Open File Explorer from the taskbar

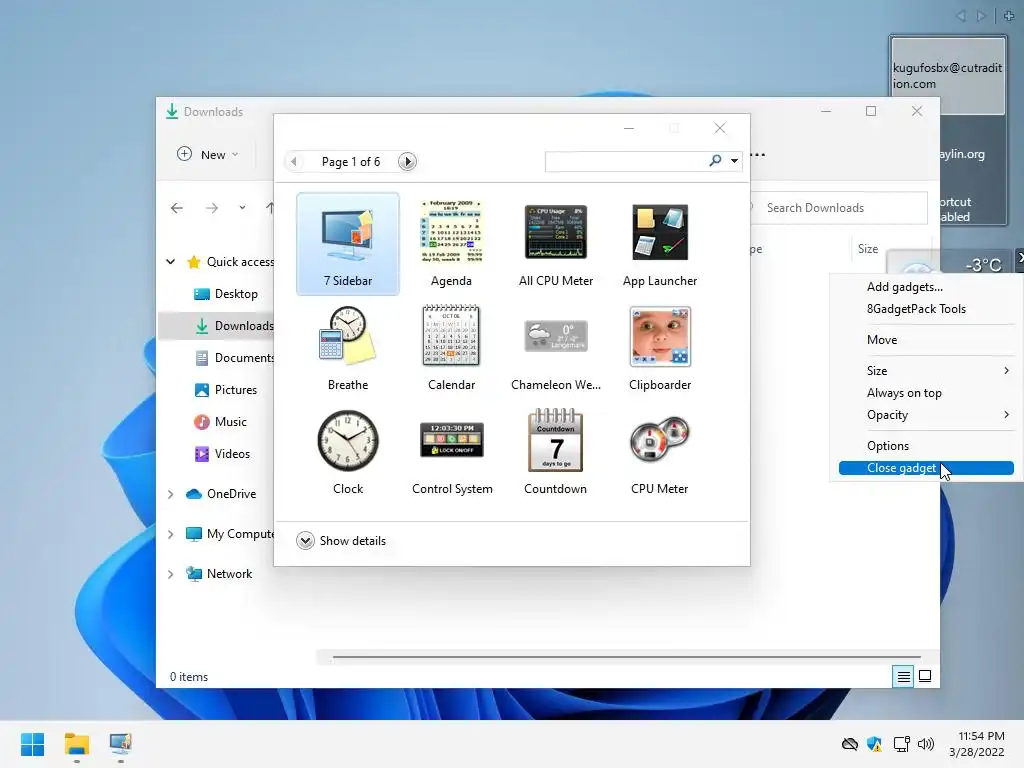tap(76, 744)
